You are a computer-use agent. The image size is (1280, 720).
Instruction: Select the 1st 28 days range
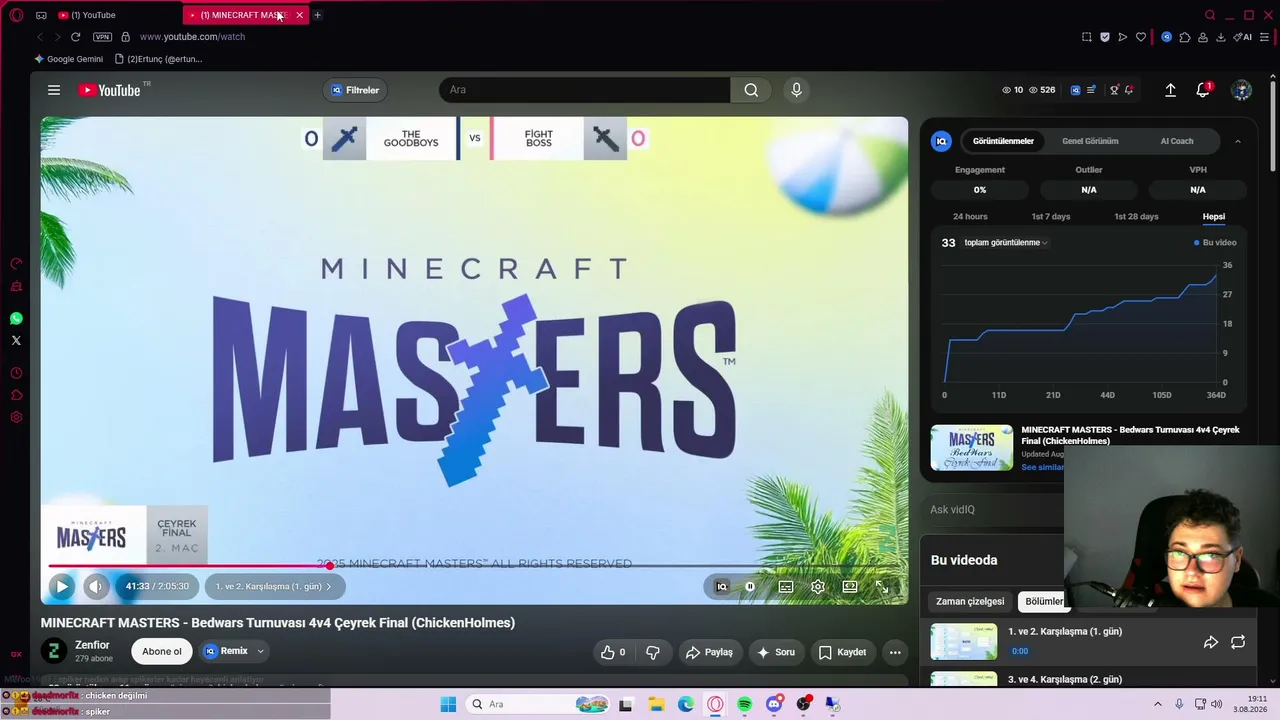[1136, 216]
